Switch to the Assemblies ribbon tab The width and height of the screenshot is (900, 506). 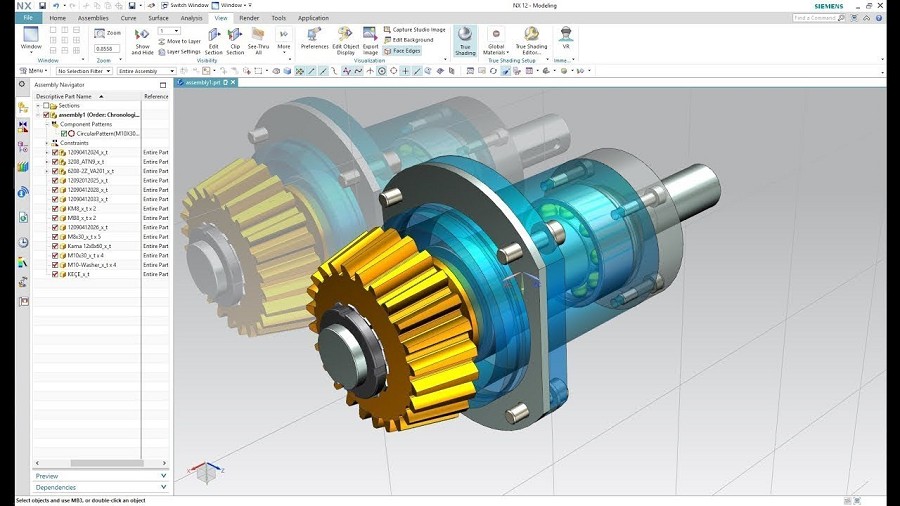point(93,18)
